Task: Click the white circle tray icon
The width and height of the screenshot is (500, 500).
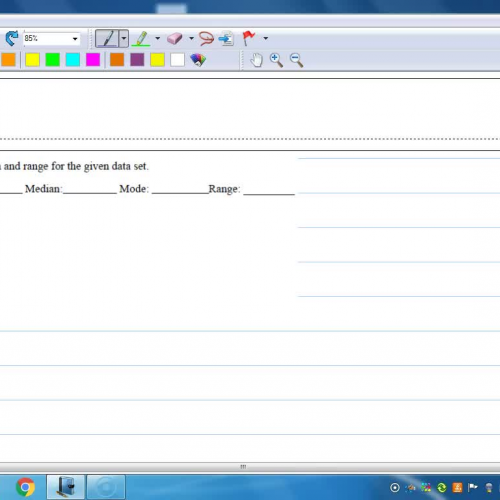Action: click(395, 488)
